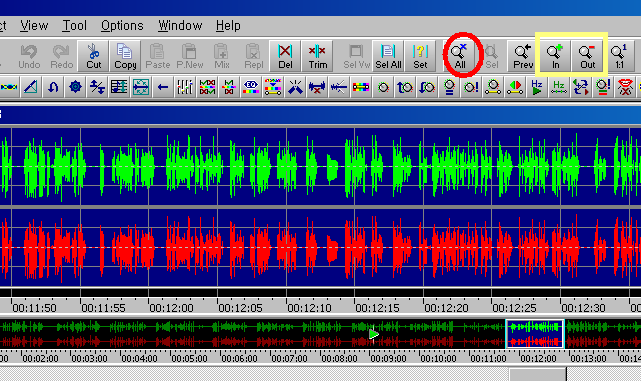Open the Pan green-red arrows icon
The height and width of the screenshot is (381, 641).
pyautogui.click(x=515, y=87)
